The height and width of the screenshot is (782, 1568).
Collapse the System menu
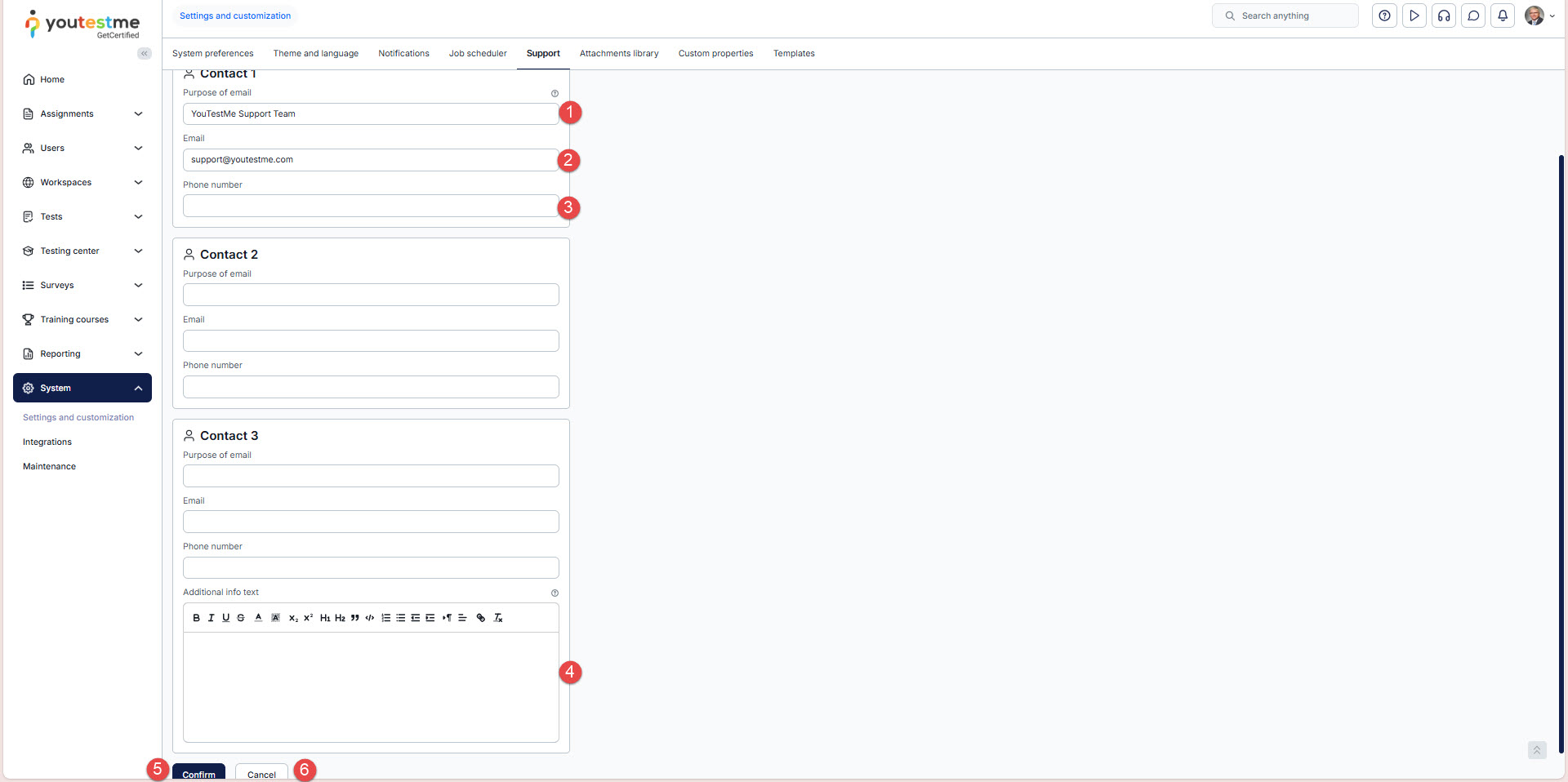(x=82, y=388)
